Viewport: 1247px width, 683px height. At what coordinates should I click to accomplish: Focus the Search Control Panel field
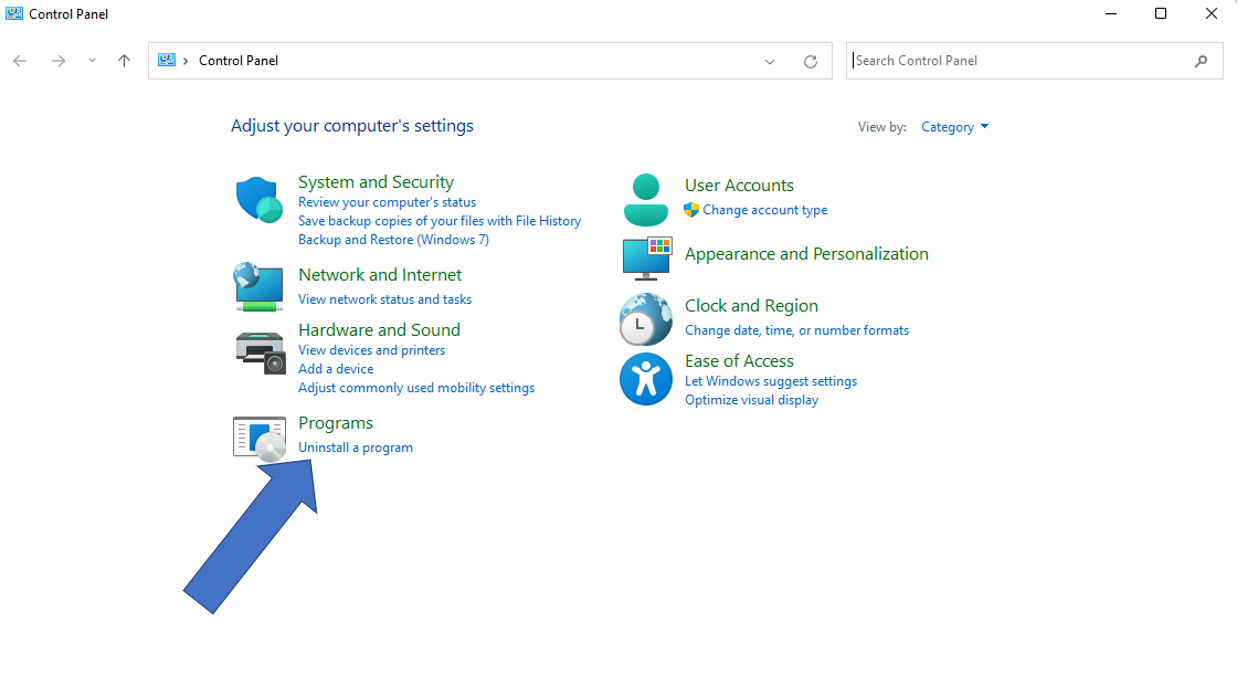point(1020,61)
